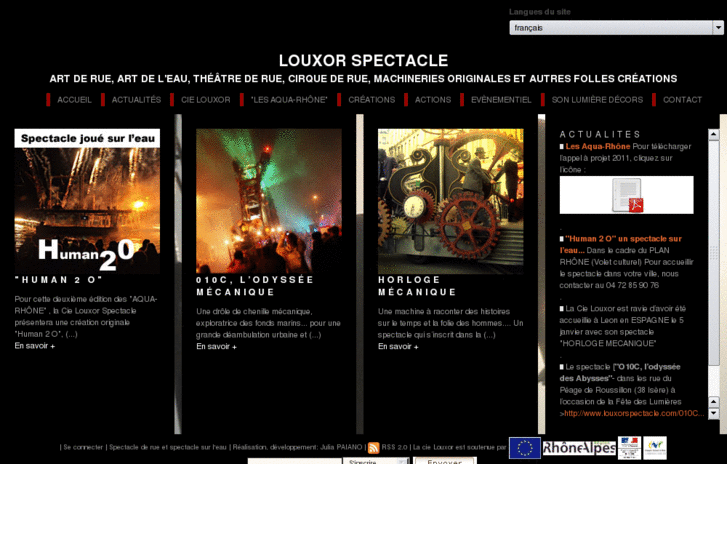The image size is (727, 545).
Task: Open the S'inscrire dropdown
Action: pos(376,462)
